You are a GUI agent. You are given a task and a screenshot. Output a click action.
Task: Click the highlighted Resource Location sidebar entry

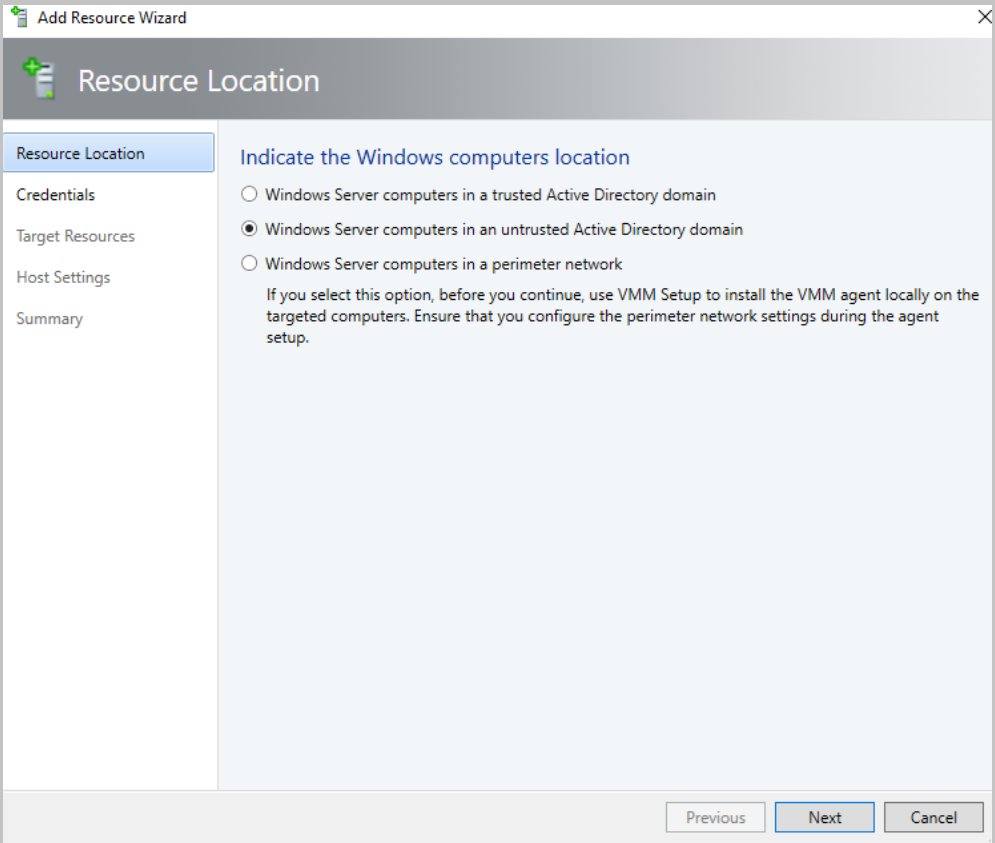(x=80, y=153)
